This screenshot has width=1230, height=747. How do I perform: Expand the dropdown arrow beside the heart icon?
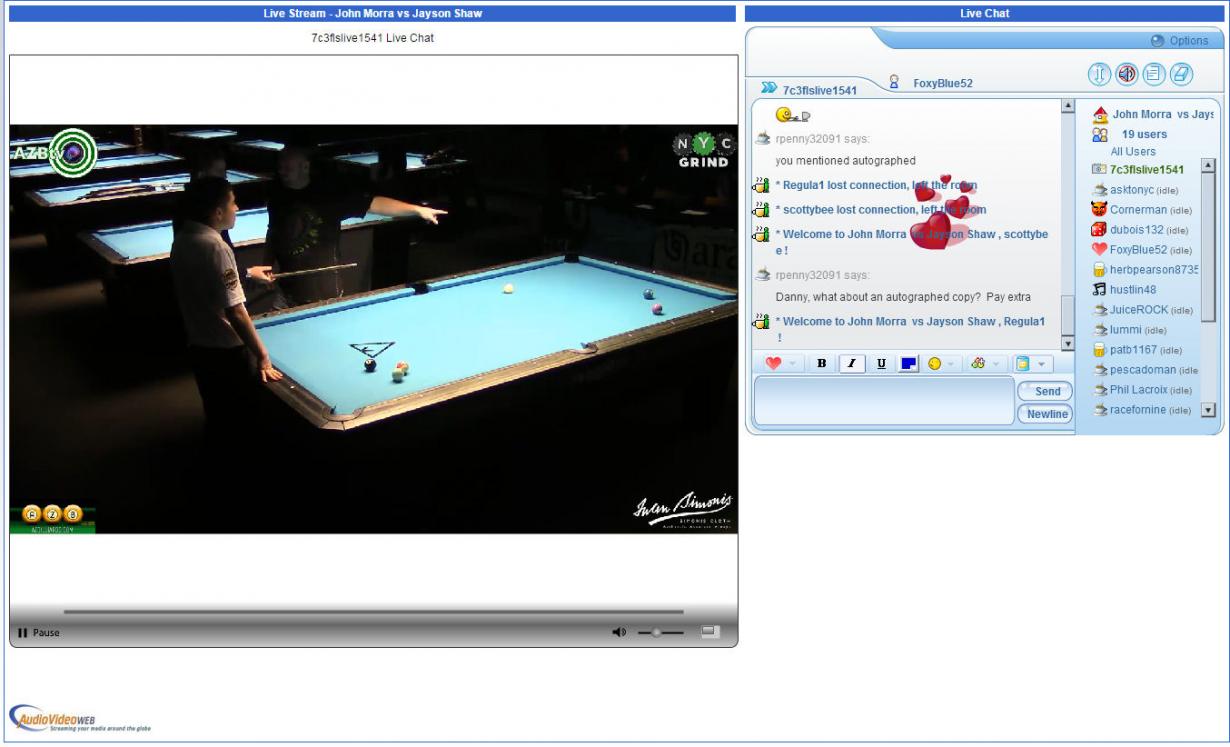tap(793, 364)
